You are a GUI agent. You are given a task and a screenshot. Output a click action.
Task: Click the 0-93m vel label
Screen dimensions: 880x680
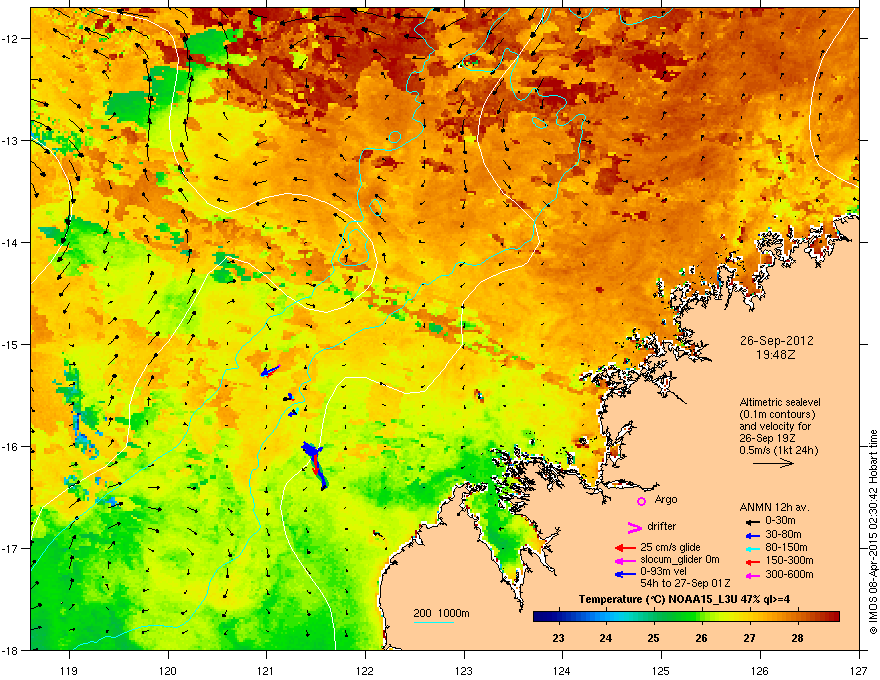[x=663, y=572]
